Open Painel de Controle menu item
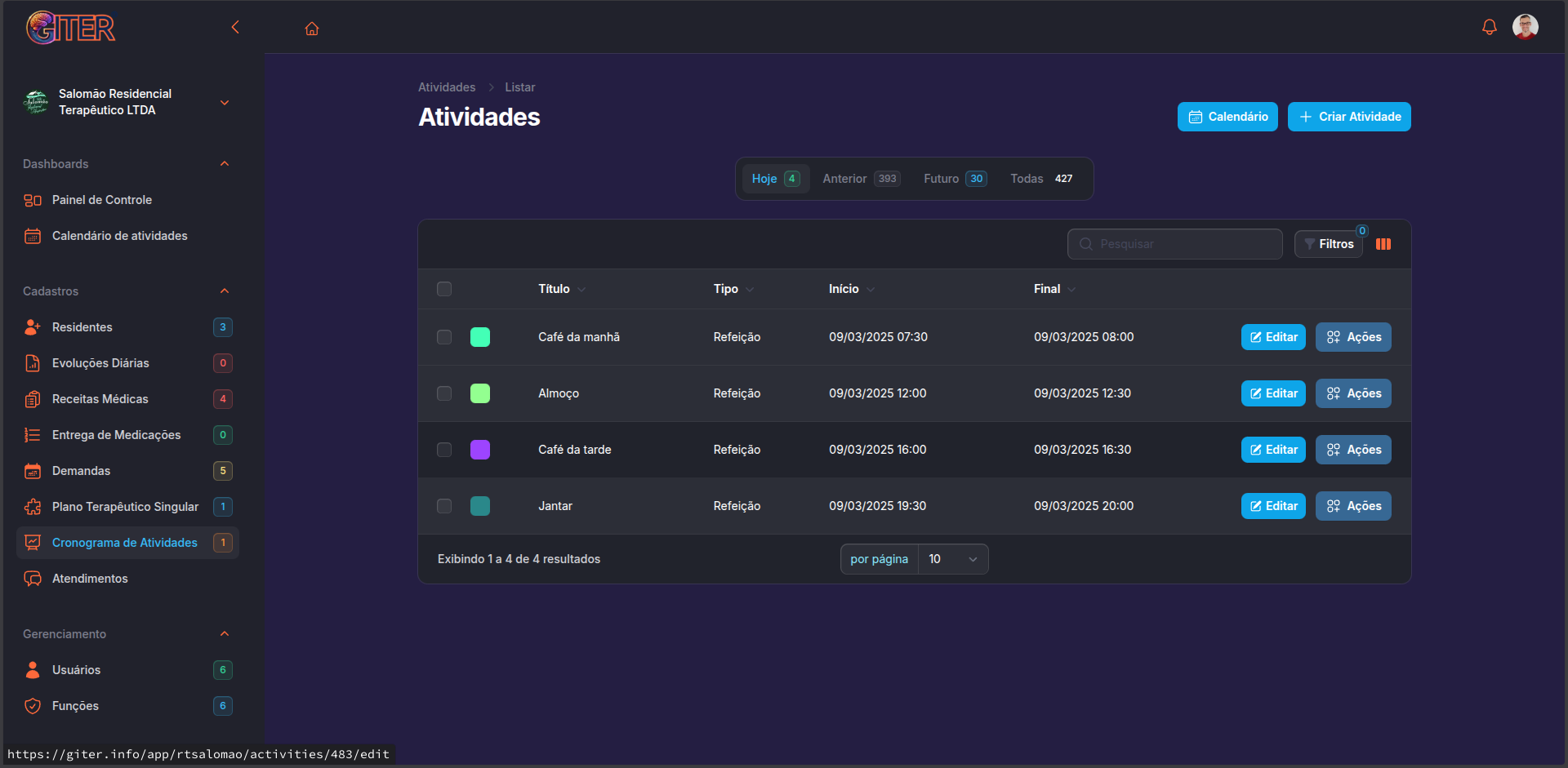Screen dimensions: 1568x768 (127, 200)
